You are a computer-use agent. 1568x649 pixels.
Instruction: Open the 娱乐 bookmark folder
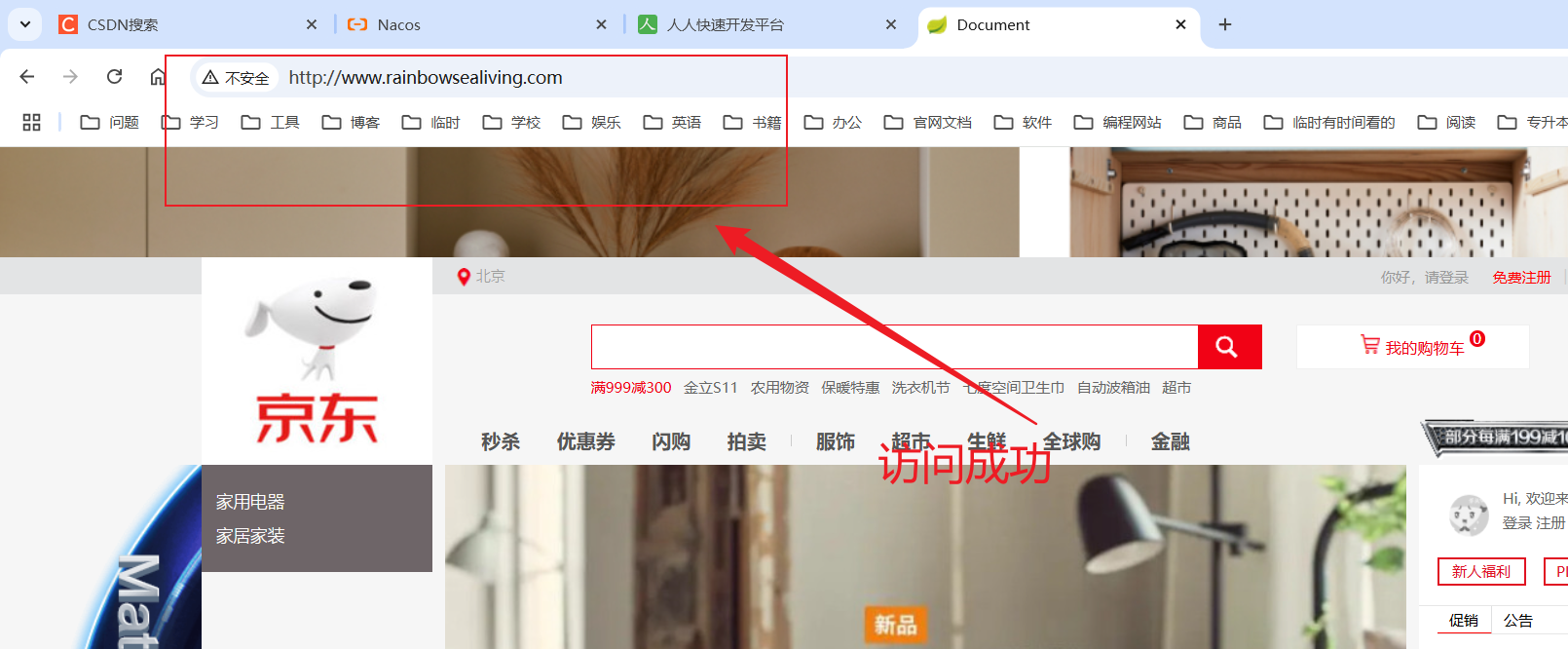(591, 122)
